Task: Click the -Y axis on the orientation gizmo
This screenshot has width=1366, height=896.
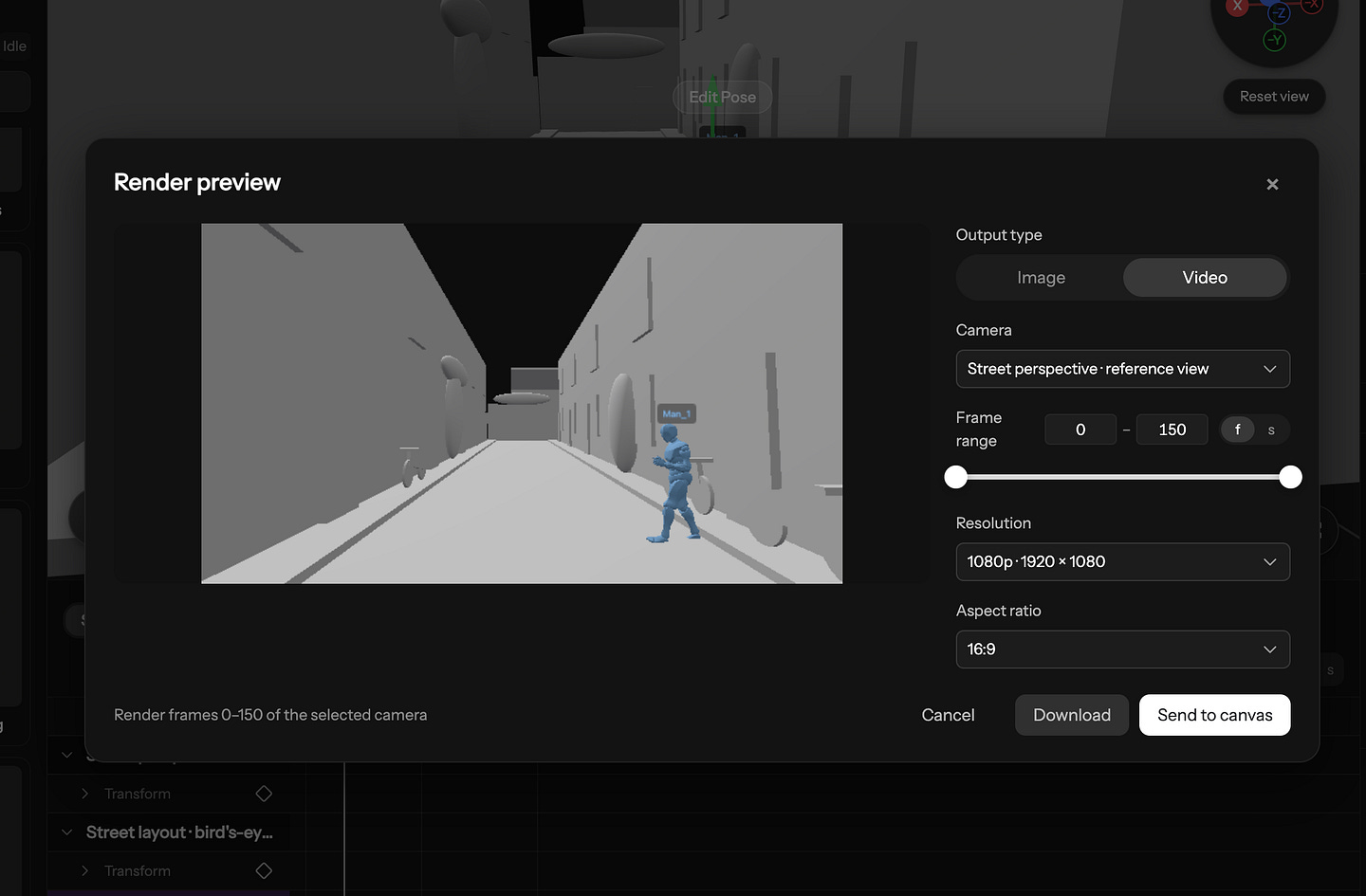Action: point(1275,40)
